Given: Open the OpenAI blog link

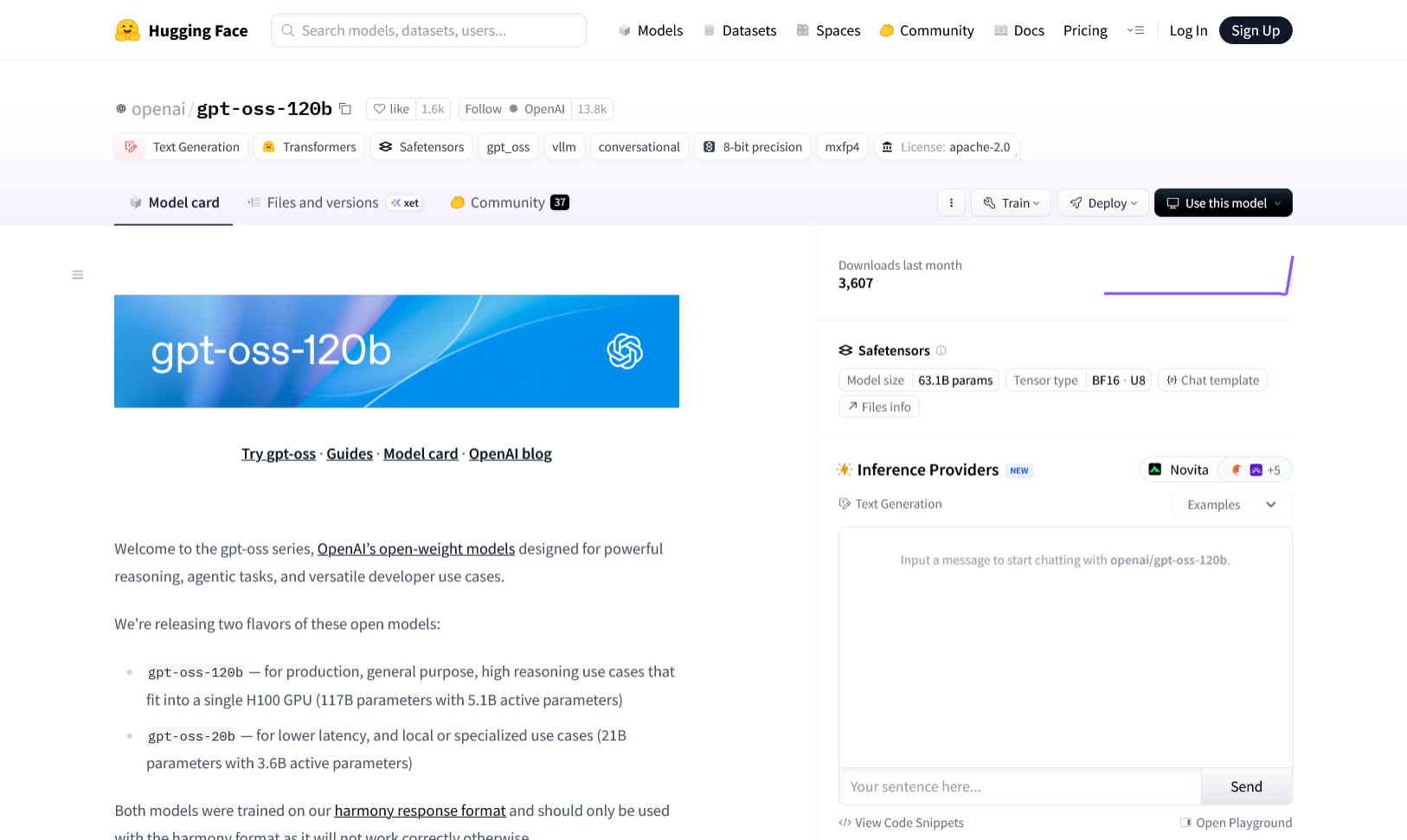Looking at the screenshot, I should [511, 454].
